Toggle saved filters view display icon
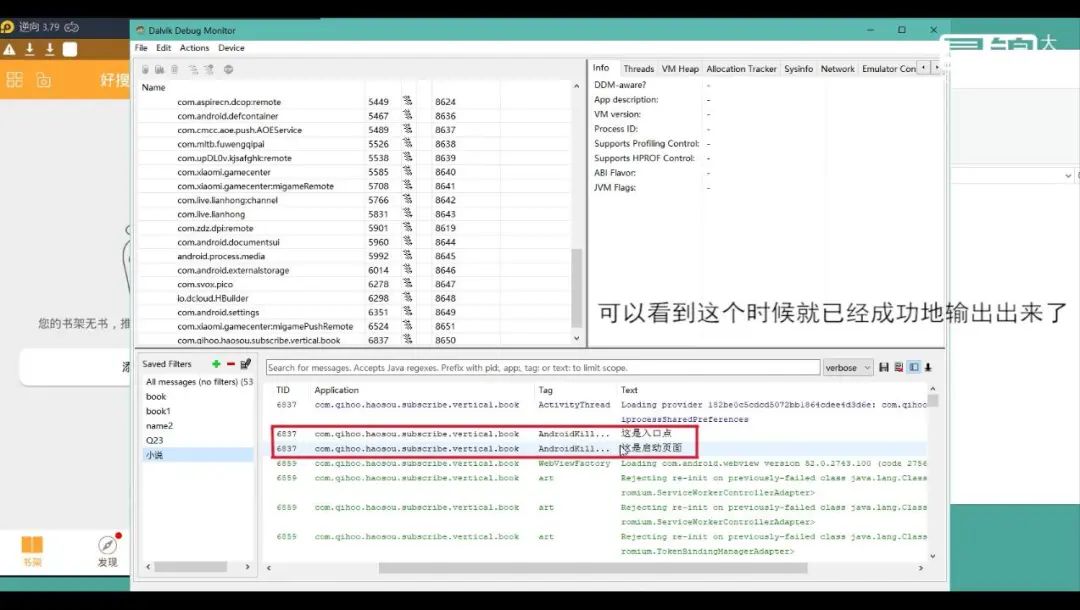 914,368
